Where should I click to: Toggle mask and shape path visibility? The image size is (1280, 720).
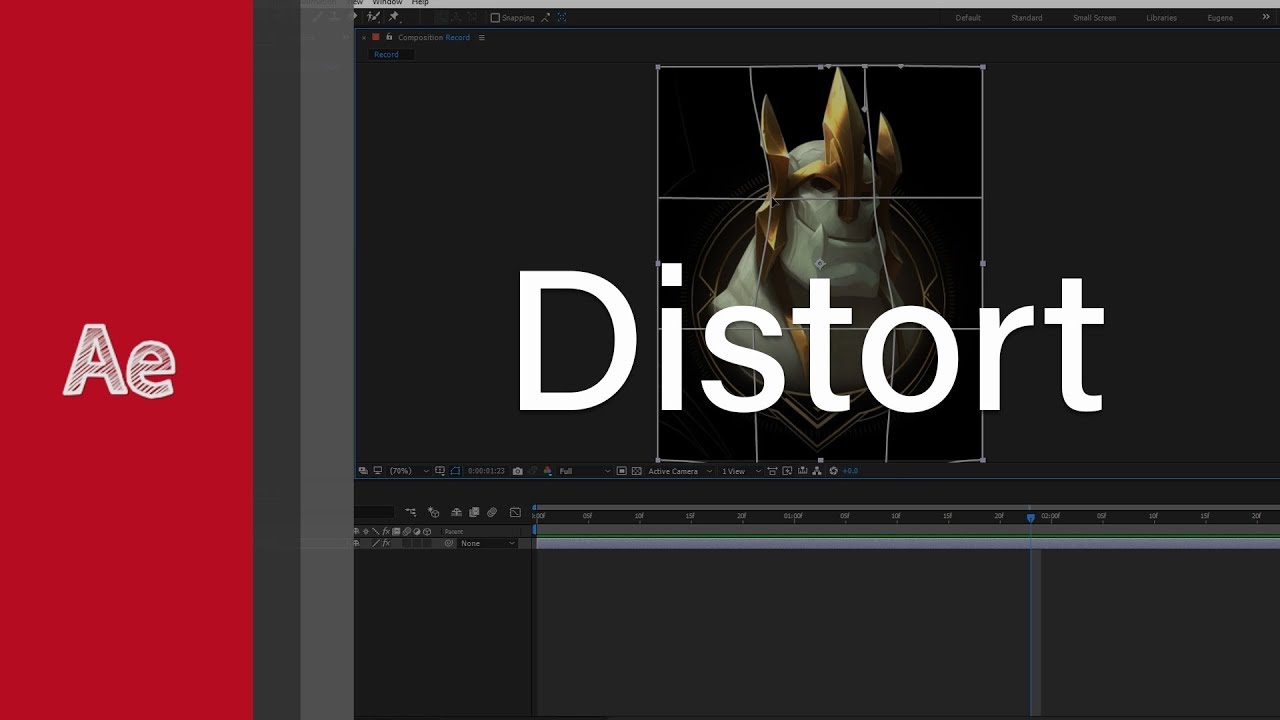pos(456,471)
